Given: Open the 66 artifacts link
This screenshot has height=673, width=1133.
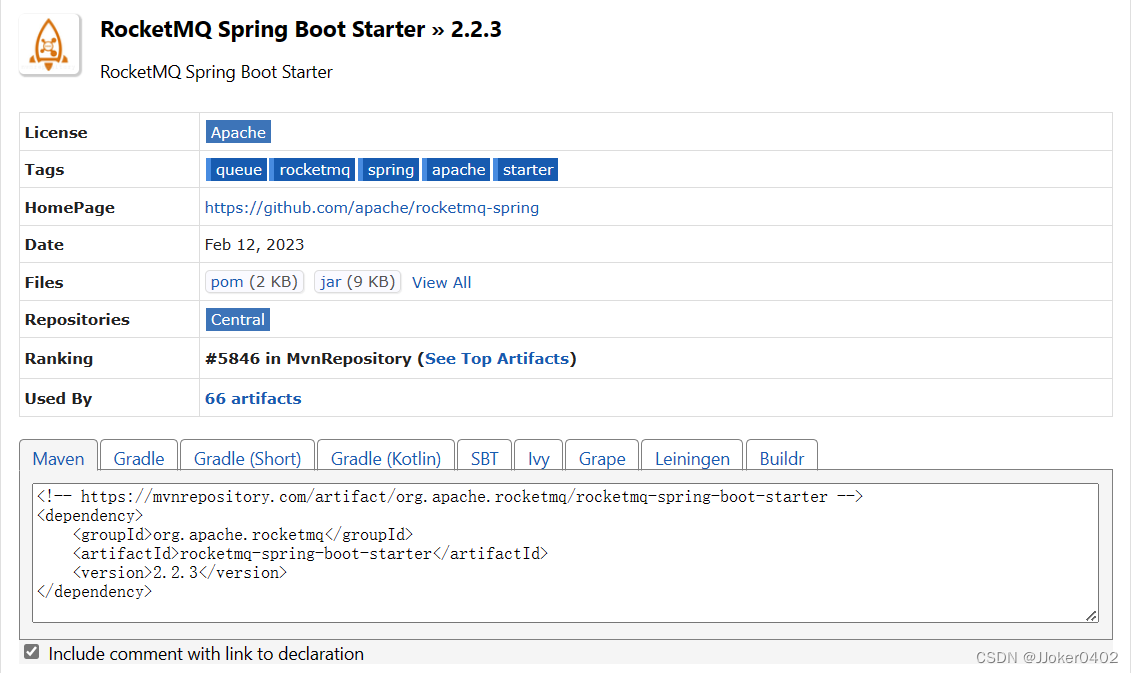Looking at the screenshot, I should pyautogui.click(x=253, y=398).
